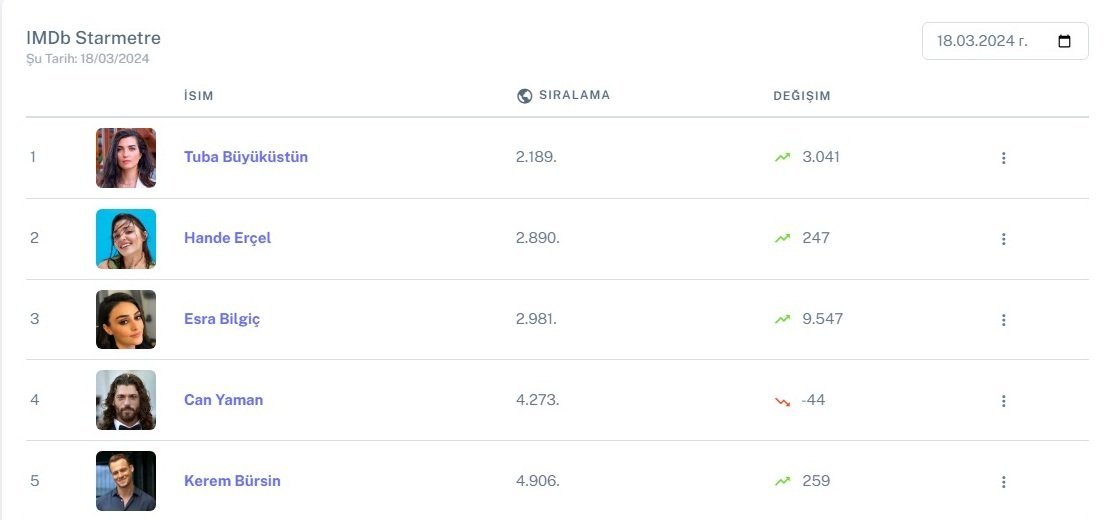Open Hande Erçel name link
Viewport: 1110px width, 520px height.
coord(227,238)
